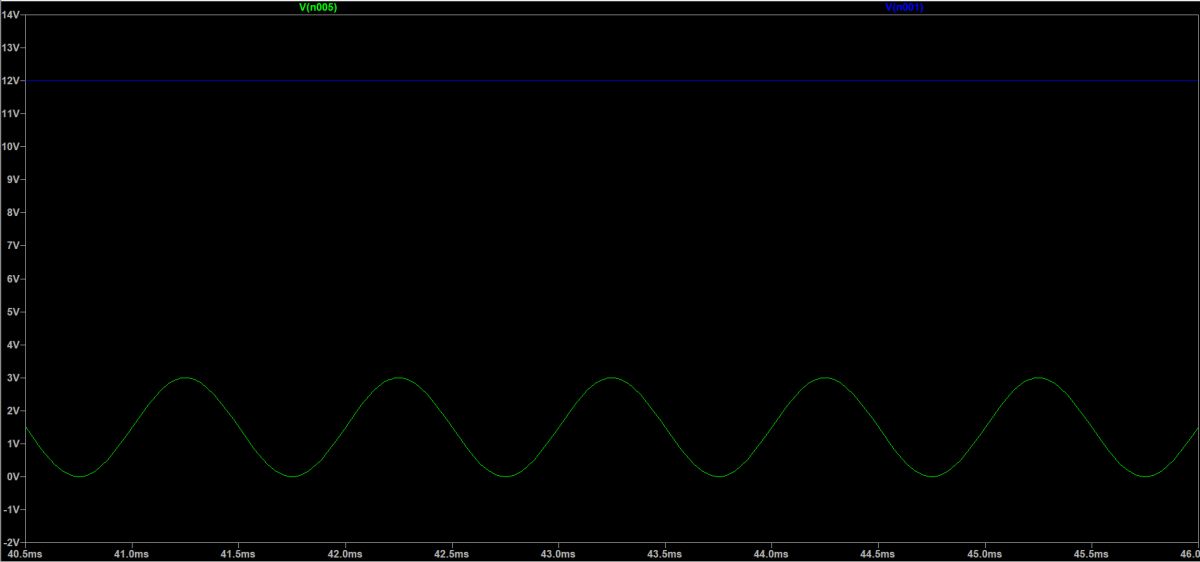This screenshot has width=1200, height=562.
Task: Click the 43.0ms time axis label
Action: pos(557,553)
